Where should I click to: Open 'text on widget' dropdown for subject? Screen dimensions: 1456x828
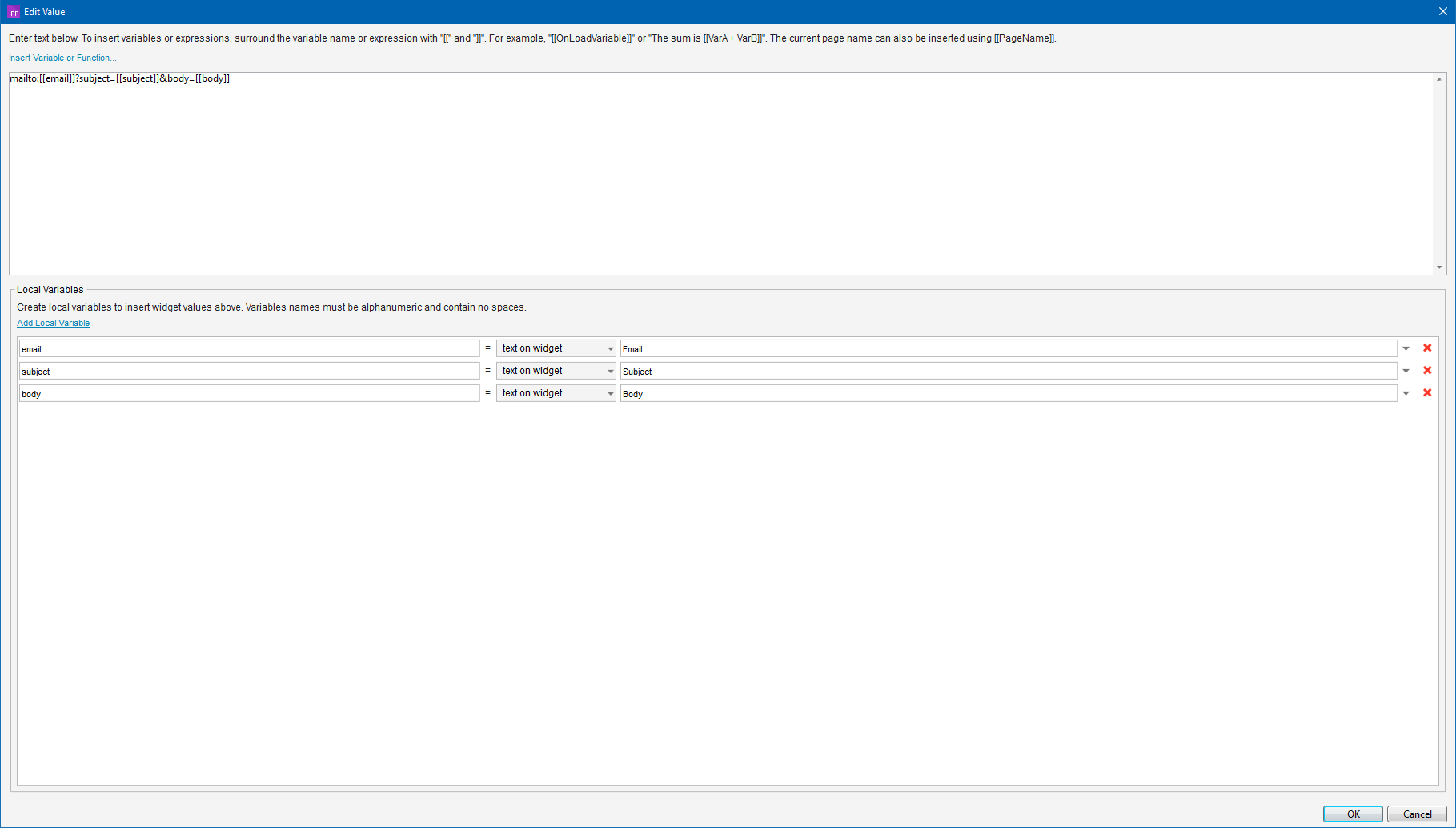click(x=556, y=371)
